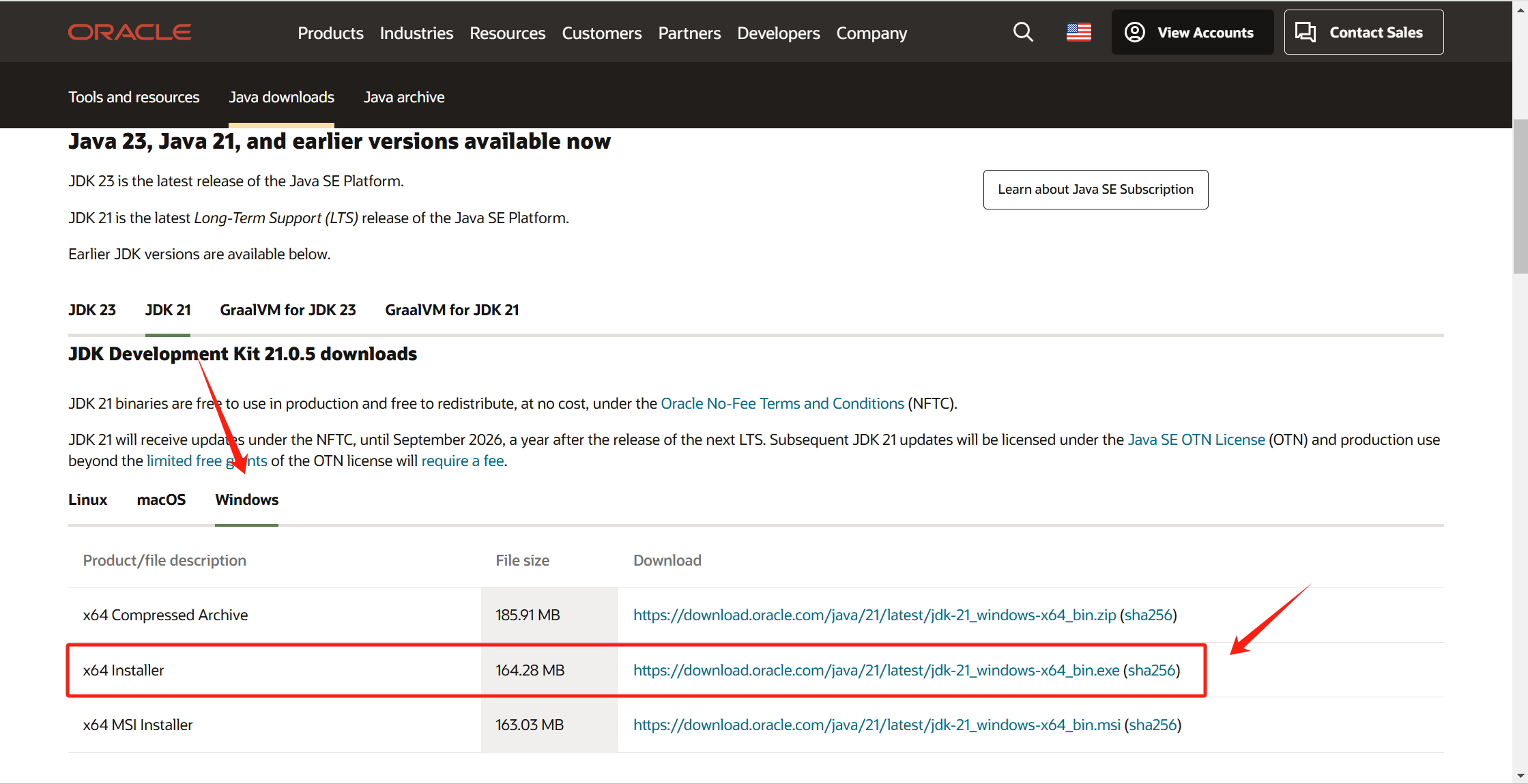1528x784 pixels.
Task: Open Tools and resources tab
Action: (134, 97)
